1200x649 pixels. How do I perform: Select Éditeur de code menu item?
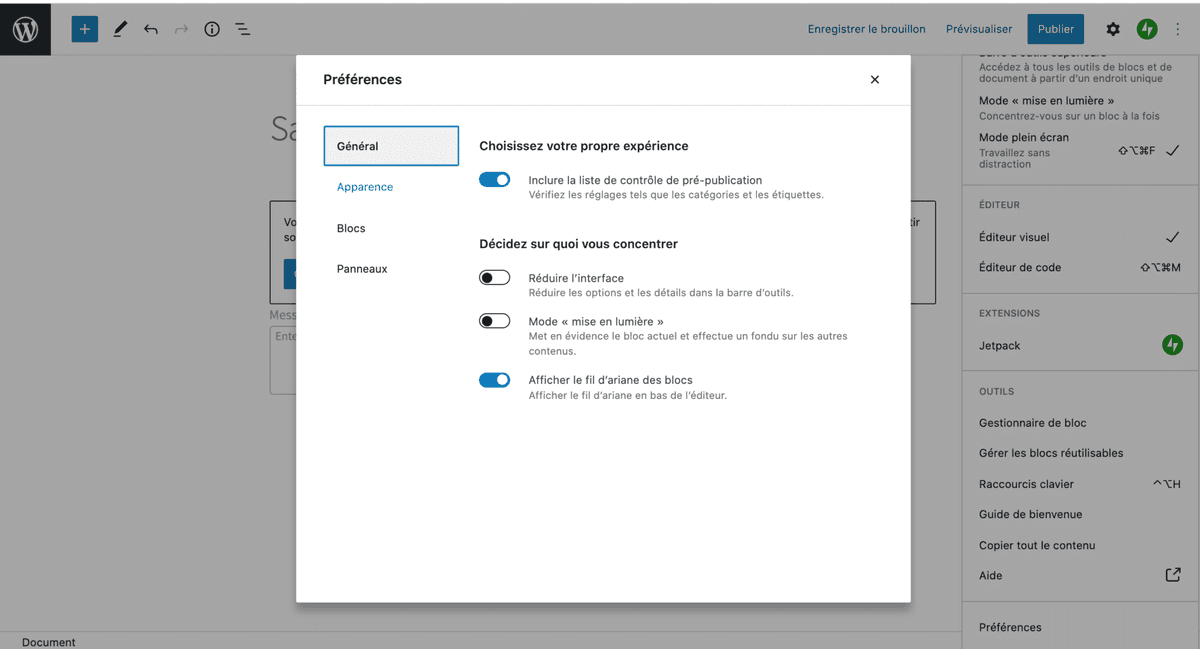point(1020,267)
